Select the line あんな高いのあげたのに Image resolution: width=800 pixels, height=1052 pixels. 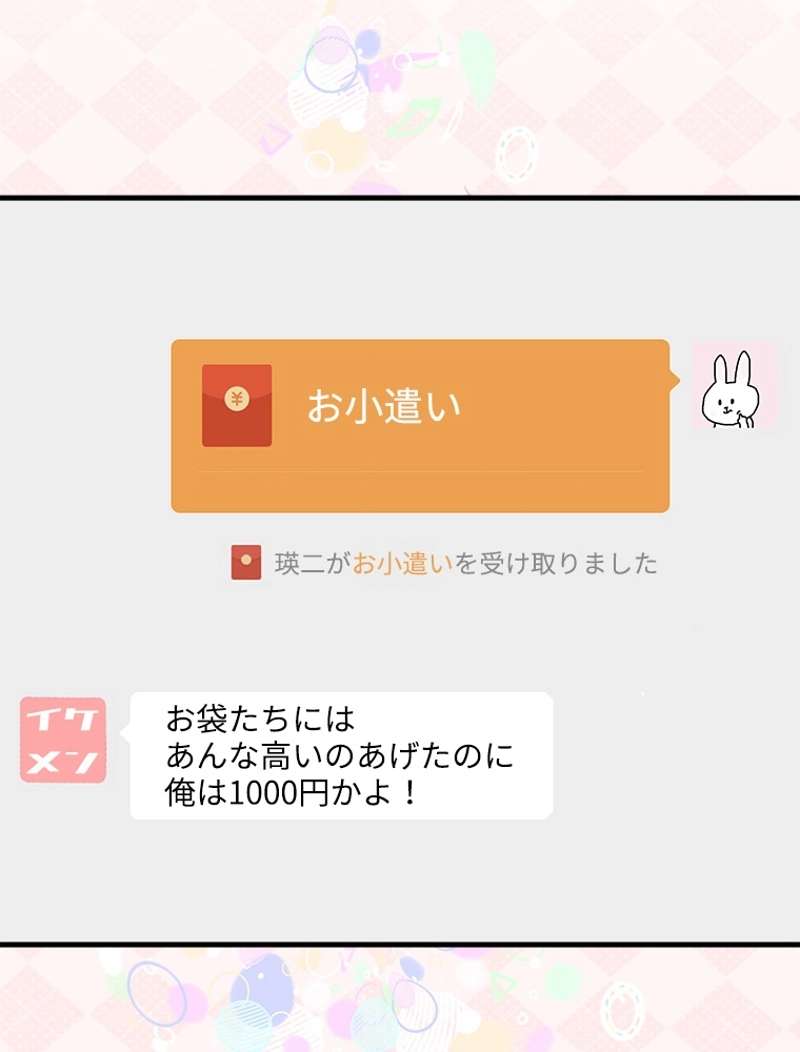340,756
